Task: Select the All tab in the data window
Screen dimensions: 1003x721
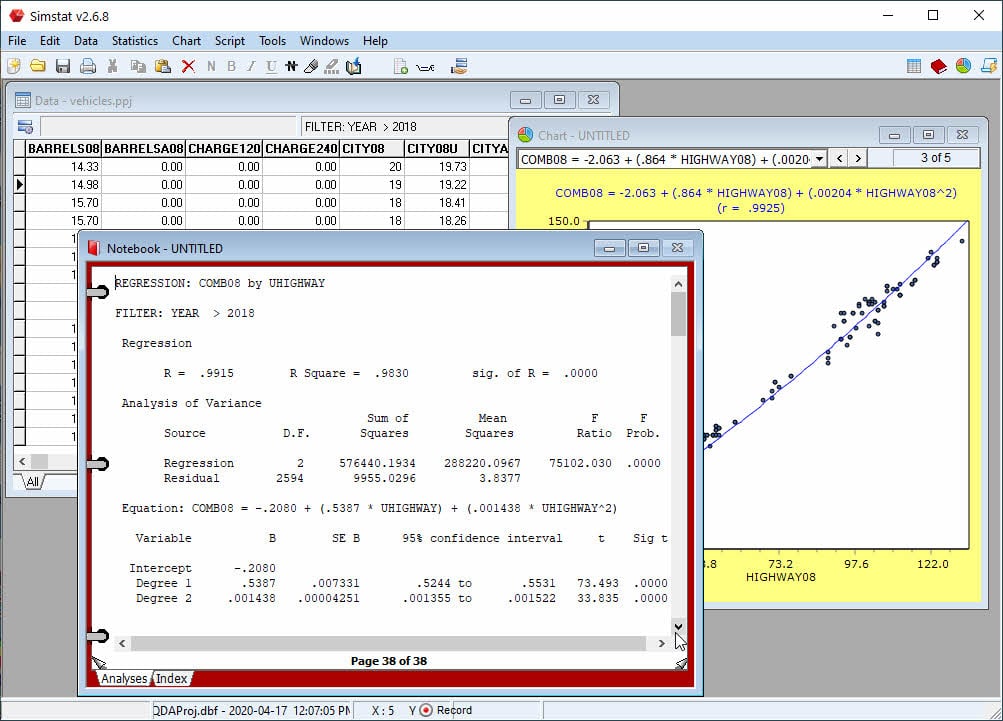Action: click(31, 481)
